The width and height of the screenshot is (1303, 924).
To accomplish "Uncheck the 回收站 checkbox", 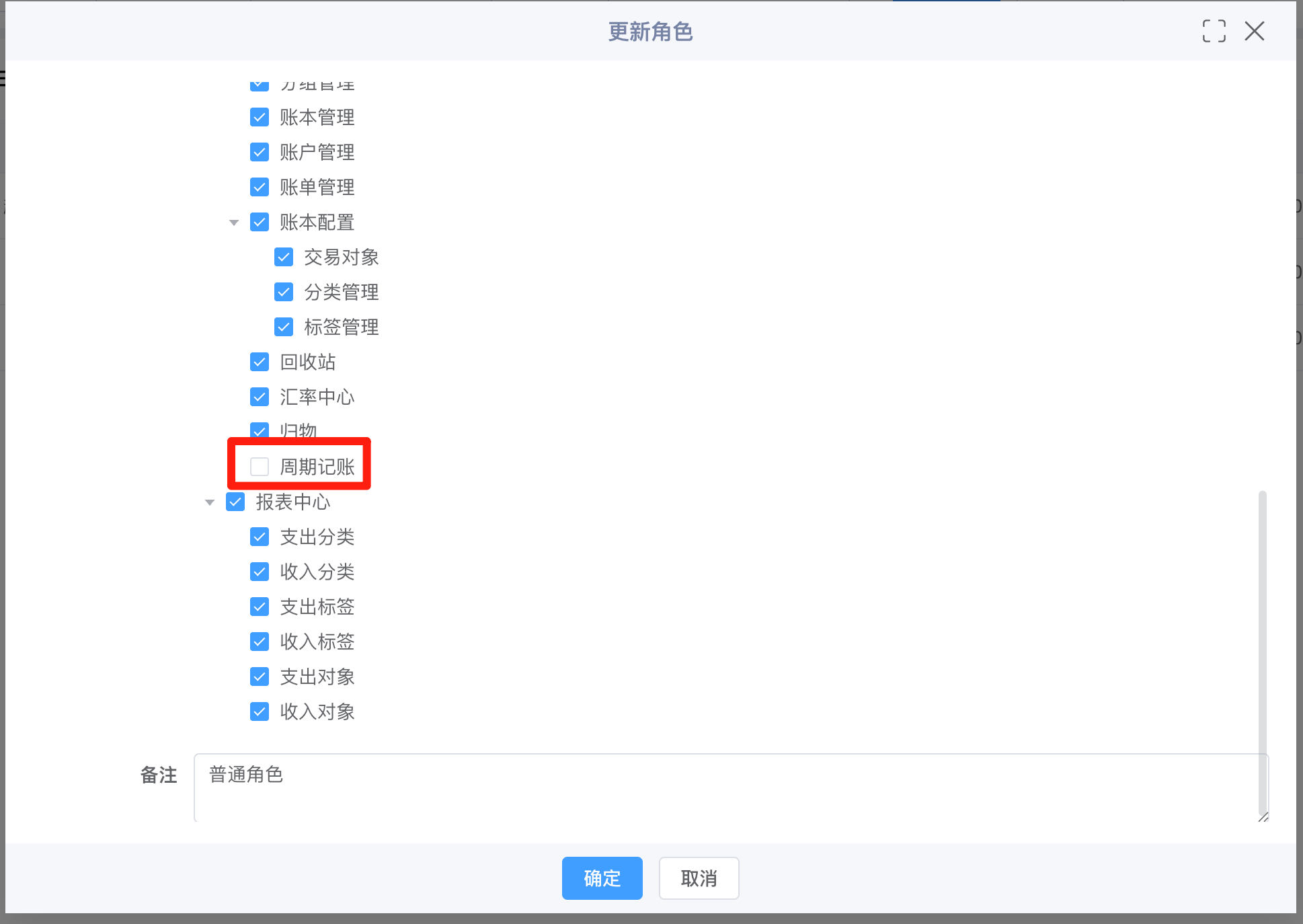I will 260,362.
